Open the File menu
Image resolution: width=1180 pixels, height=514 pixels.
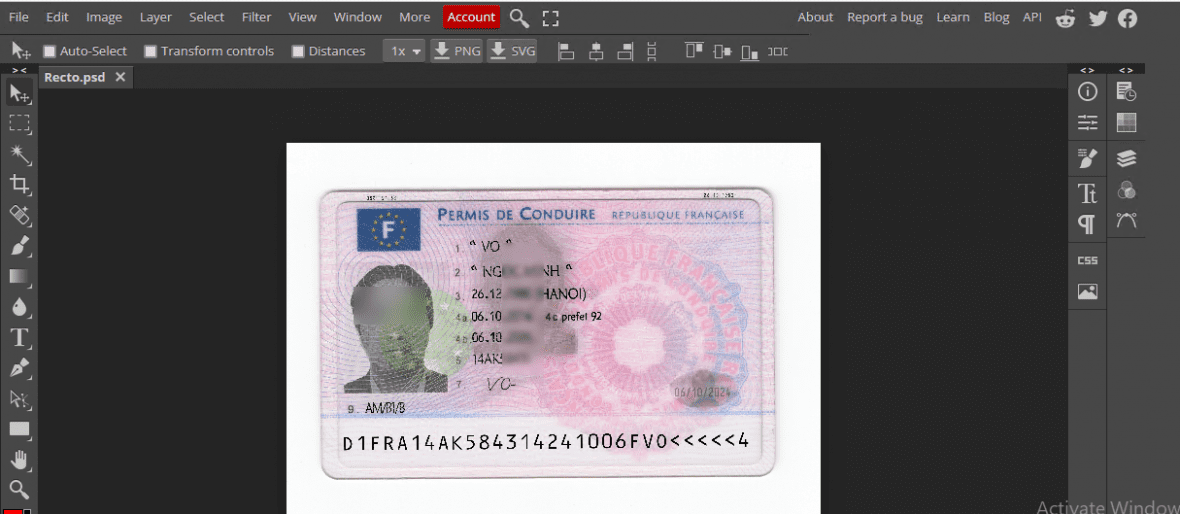19,17
